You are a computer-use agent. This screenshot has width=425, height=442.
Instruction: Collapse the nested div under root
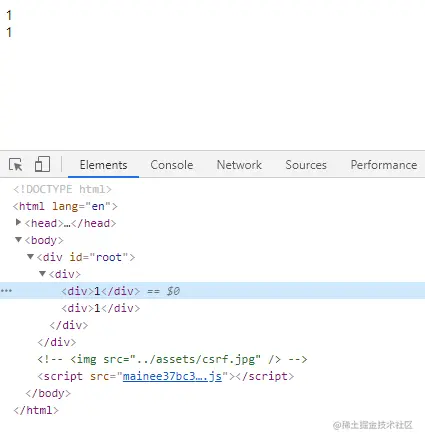42,274
